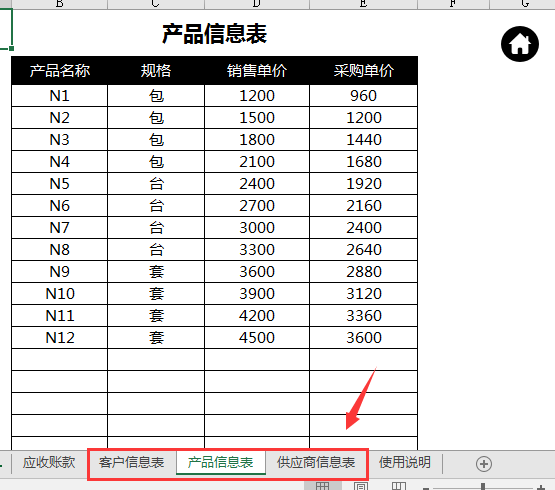
Task: Click first empty product name cell below N12
Action: tap(59, 359)
